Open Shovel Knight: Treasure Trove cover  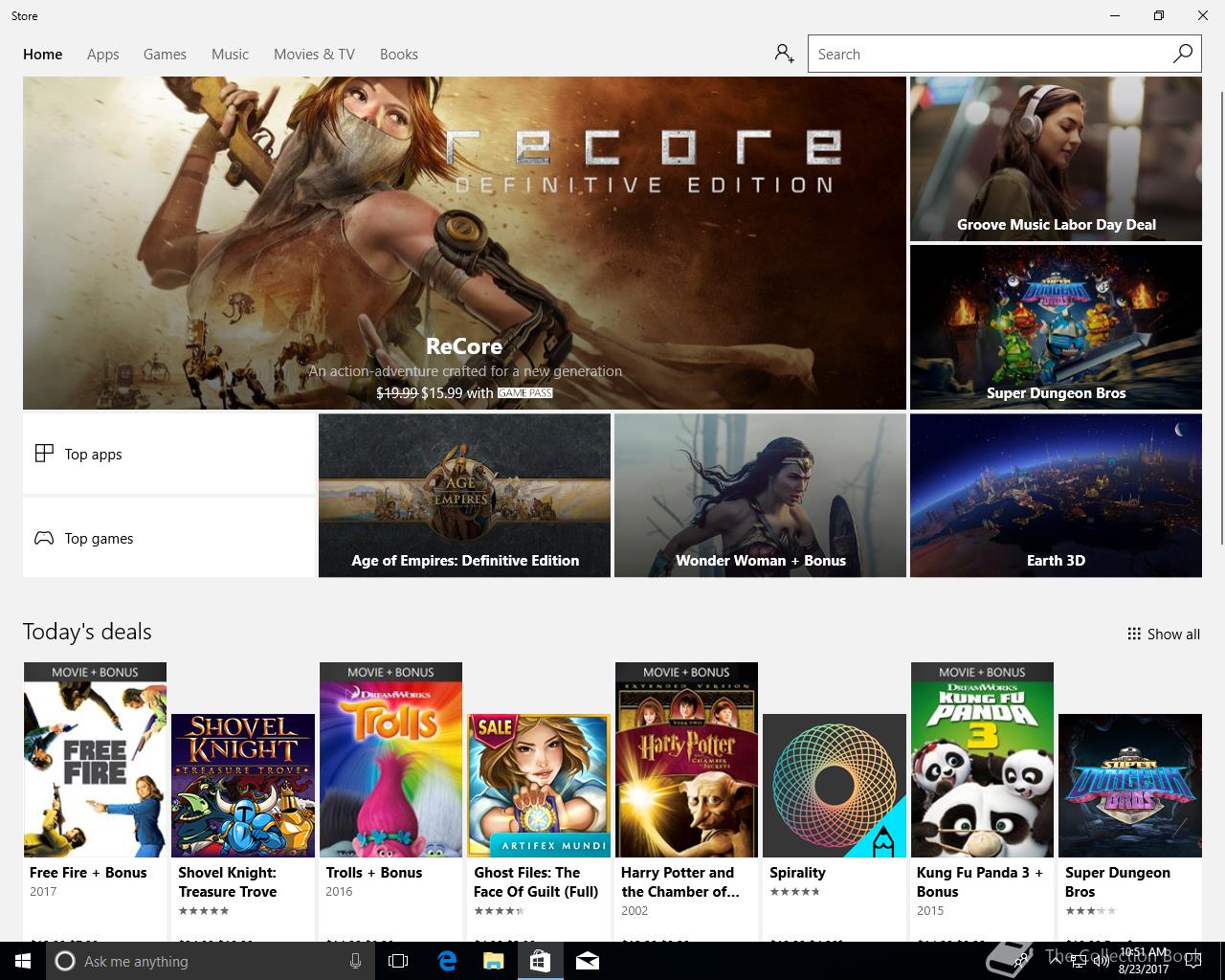coord(243,786)
